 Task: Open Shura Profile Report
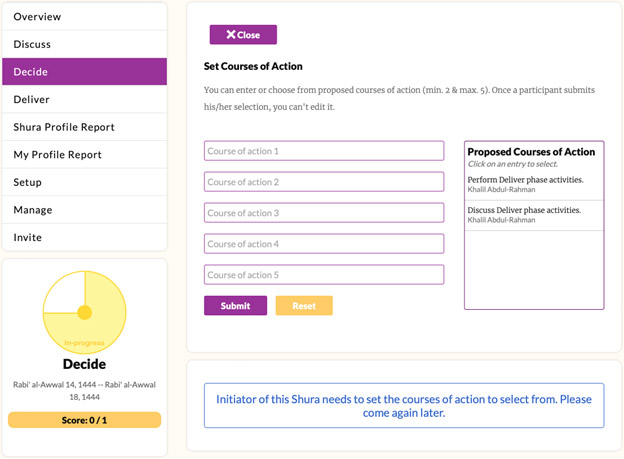click(84, 127)
